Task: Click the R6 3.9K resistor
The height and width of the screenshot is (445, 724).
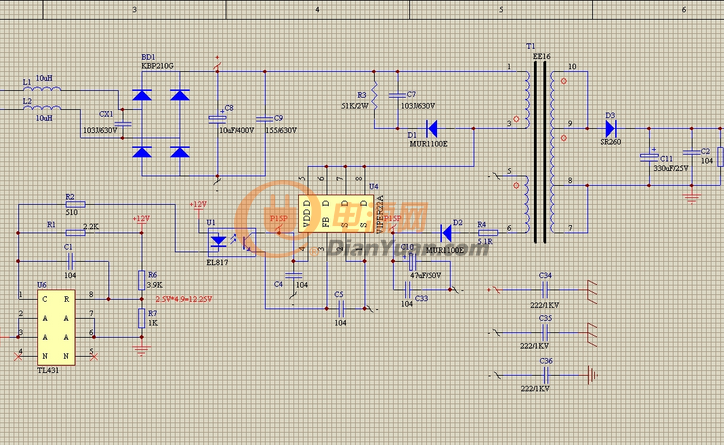Action: click(x=139, y=279)
